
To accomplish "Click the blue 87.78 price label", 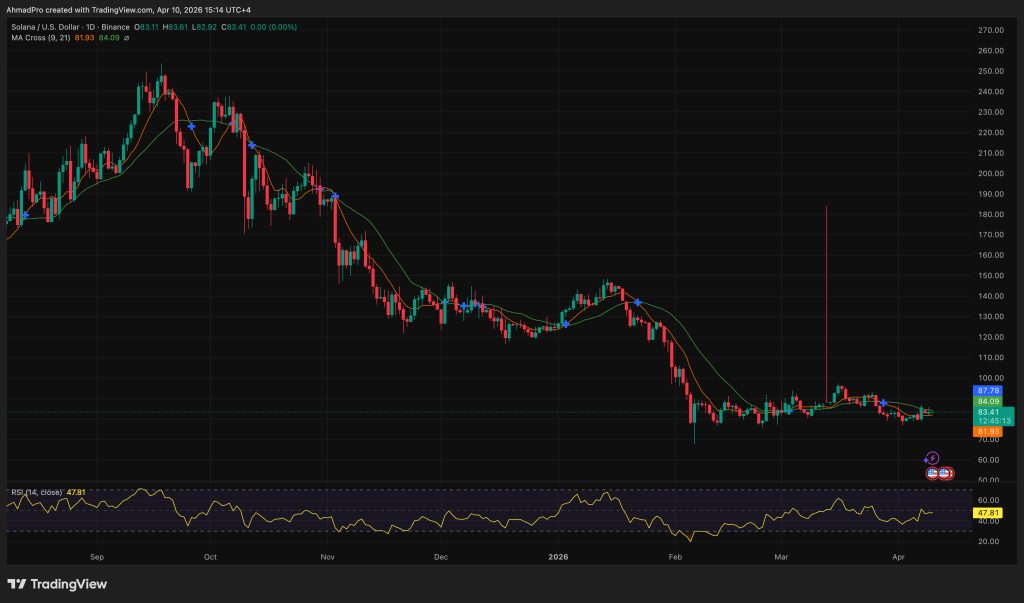I will pyautogui.click(x=988, y=390).
